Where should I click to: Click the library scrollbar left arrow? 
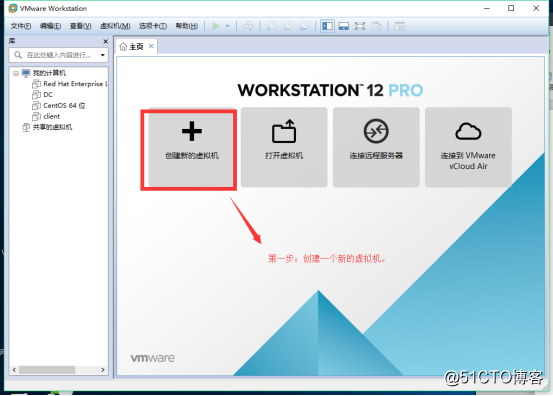(14, 370)
